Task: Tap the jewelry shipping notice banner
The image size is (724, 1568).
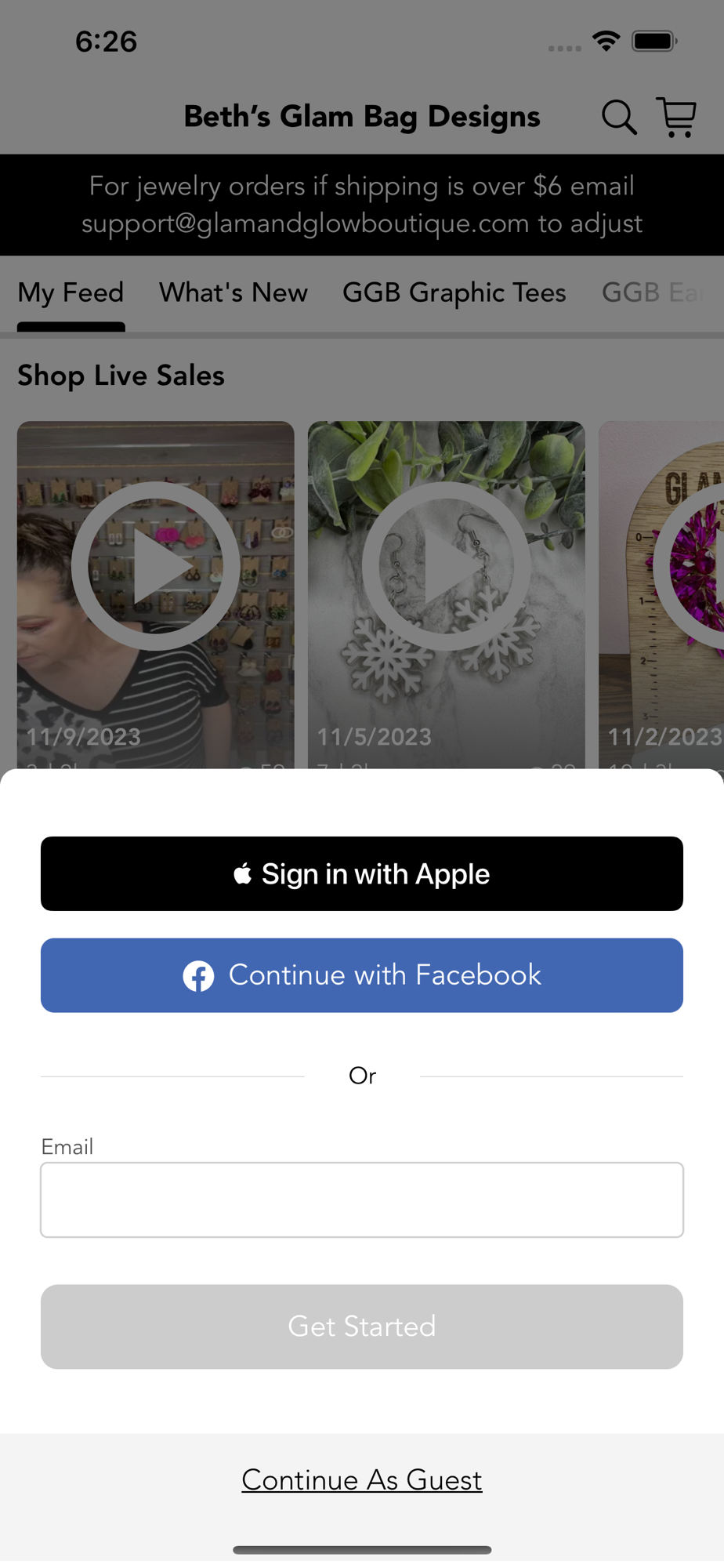Action: [362, 205]
